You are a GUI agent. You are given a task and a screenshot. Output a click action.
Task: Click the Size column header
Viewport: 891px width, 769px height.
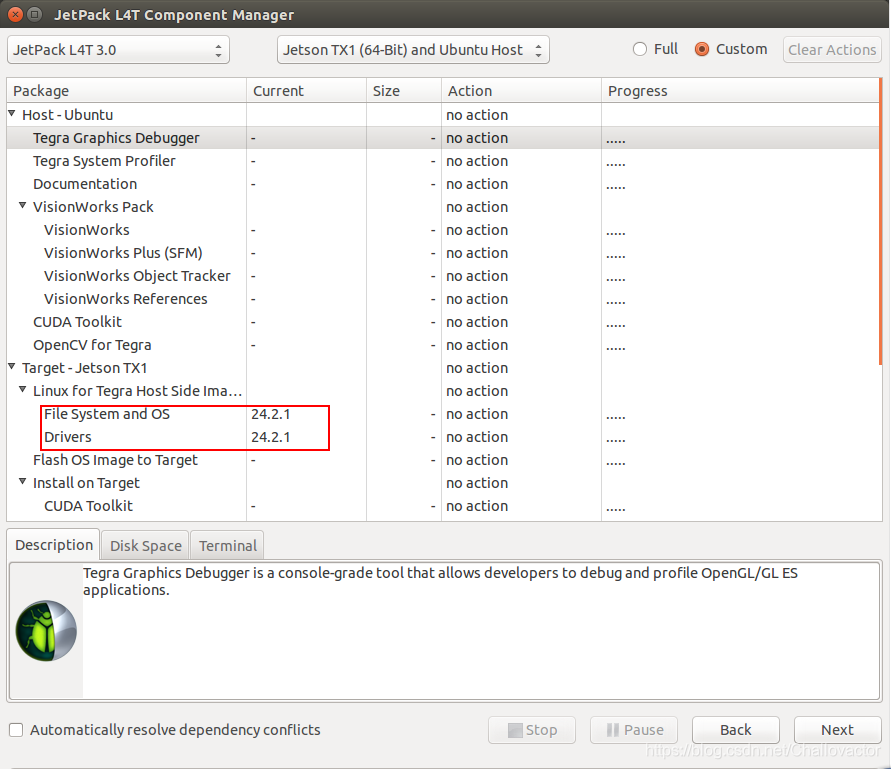tap(404, 91)
